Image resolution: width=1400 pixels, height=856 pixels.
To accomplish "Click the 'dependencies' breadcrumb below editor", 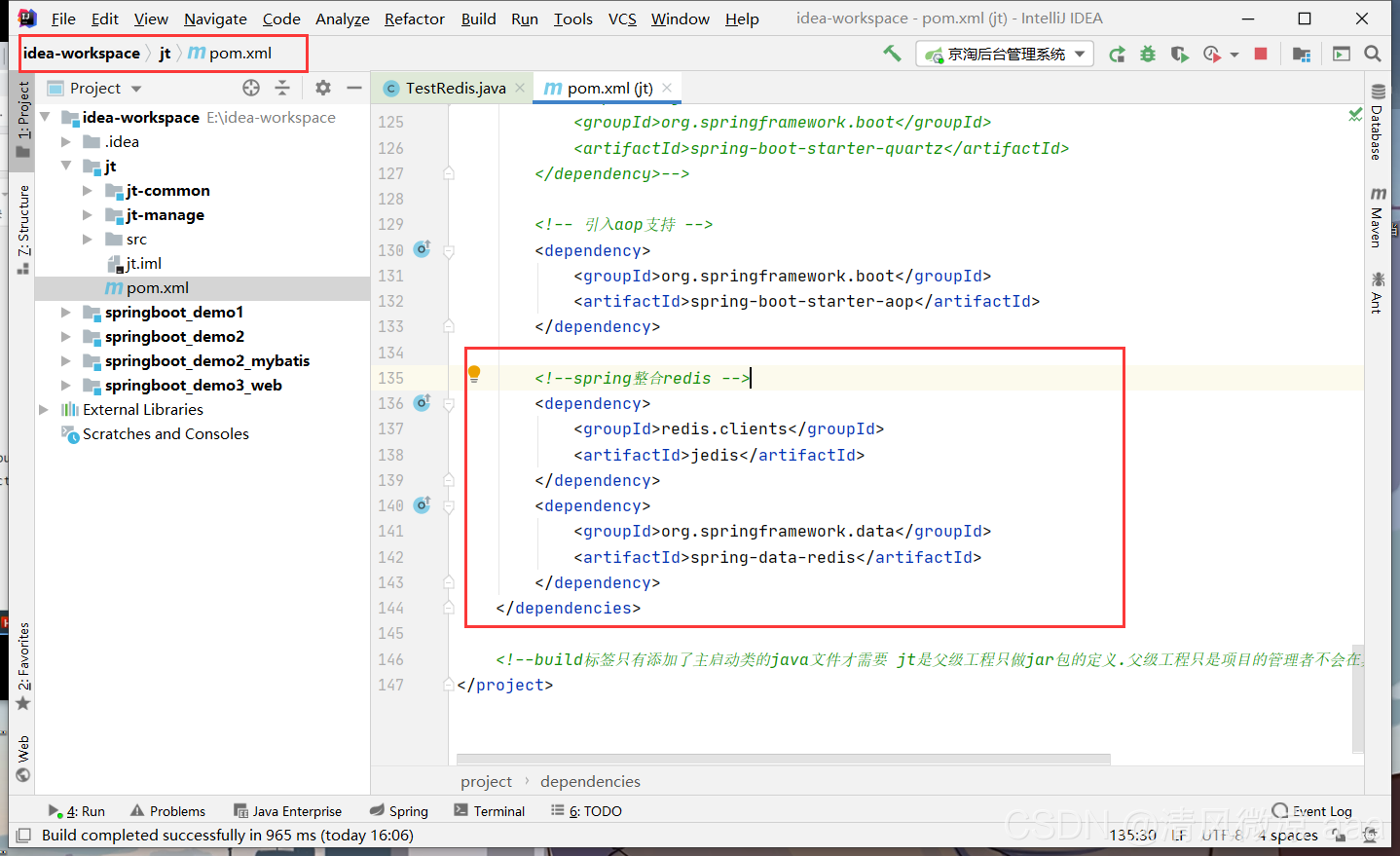I will tap(590, 781).
